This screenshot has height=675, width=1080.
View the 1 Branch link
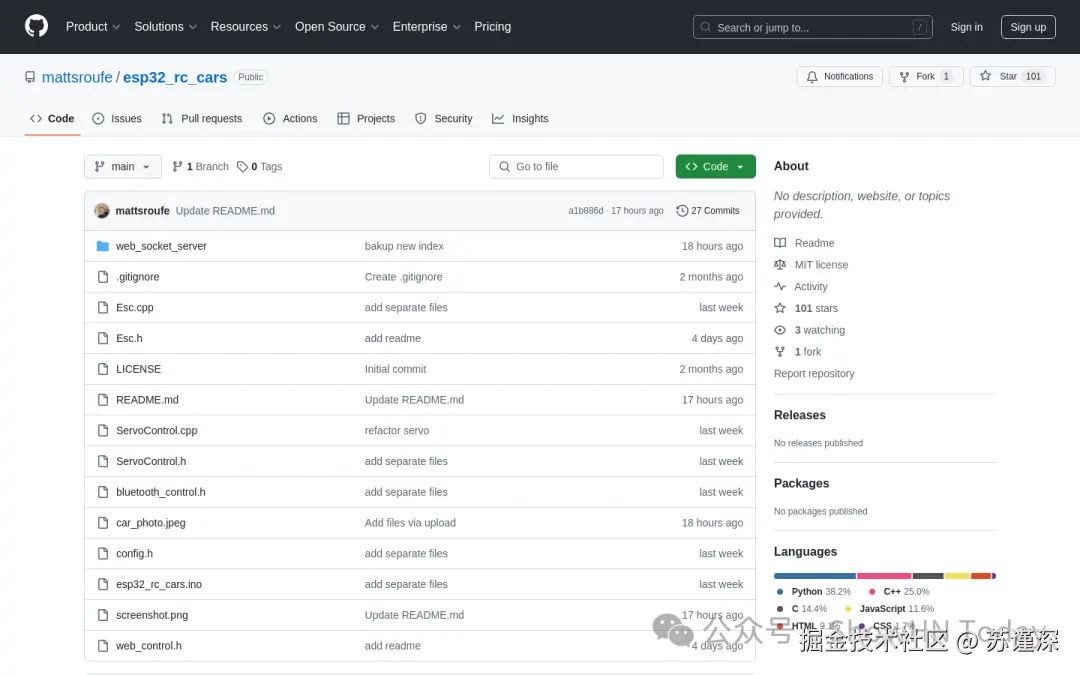(x=200, y=167)
